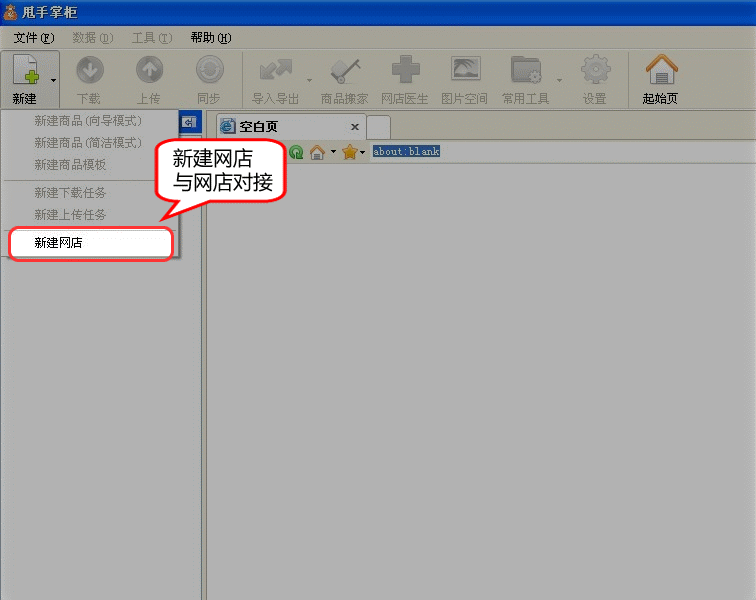Go to 起始页 start page
The width and height of the screenshot is (756, 600).
pos(661,79)
